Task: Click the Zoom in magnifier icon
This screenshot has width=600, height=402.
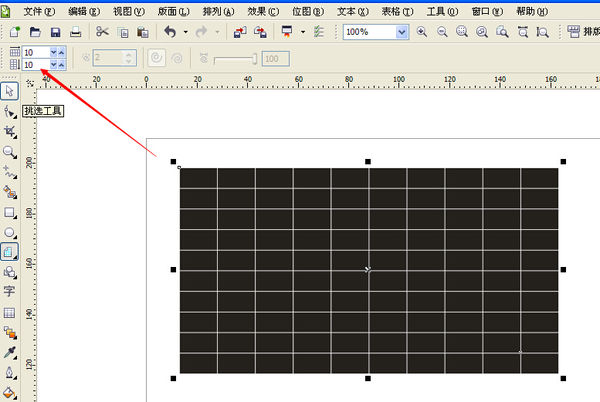Action: pyautogui.click(x=422, y=32)
